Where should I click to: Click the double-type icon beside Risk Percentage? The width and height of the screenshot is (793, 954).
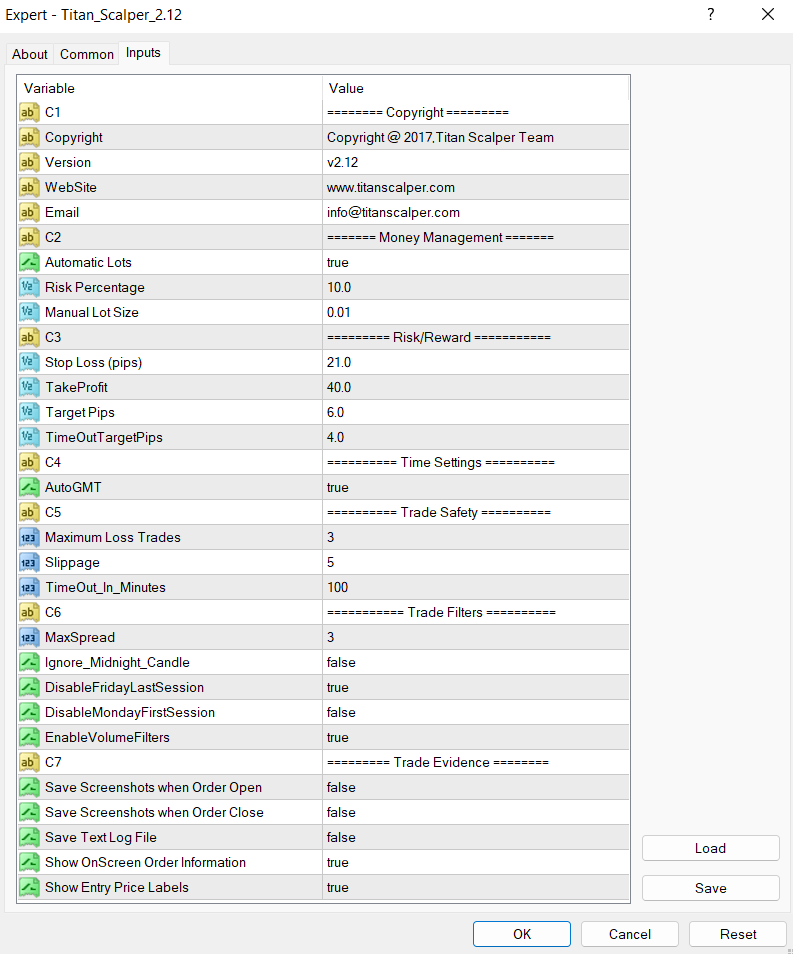29,287
